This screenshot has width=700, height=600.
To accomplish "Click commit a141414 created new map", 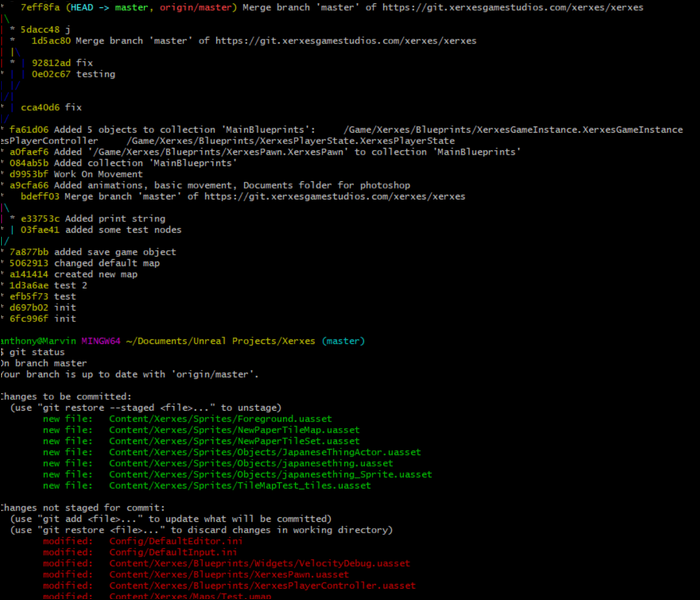I will pyautogui.click(x=73, y=274).
